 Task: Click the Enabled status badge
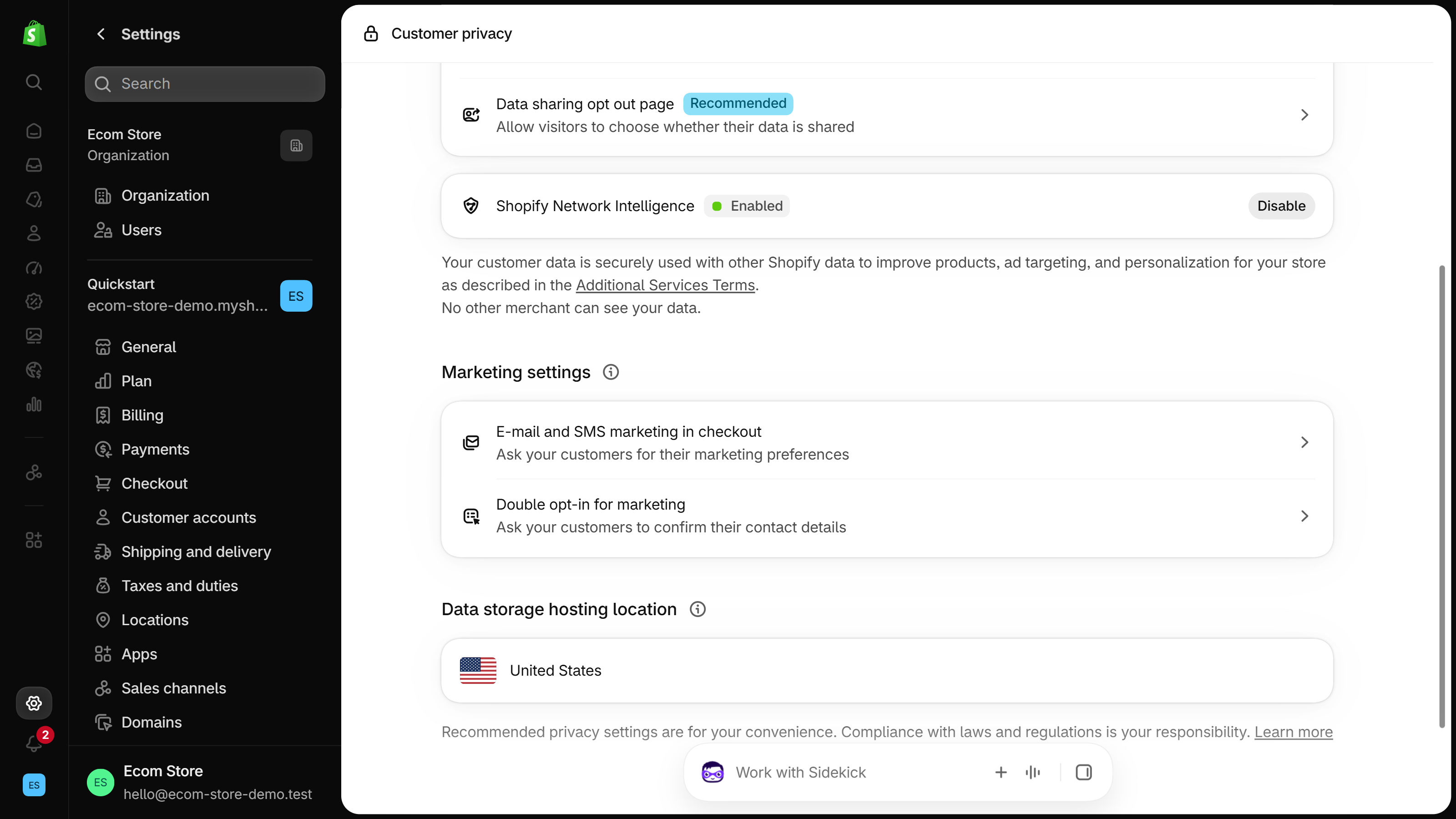pos(747,206)
